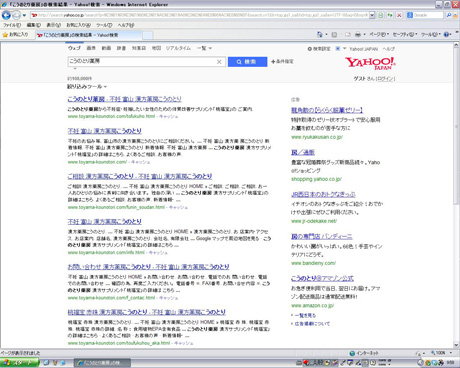Image resolution: width=460 pixels, height=368 pixels.
Task: Open the 桃福宝 赤珠 漢方薬房こうのとり result link
Action: [147, 312]
